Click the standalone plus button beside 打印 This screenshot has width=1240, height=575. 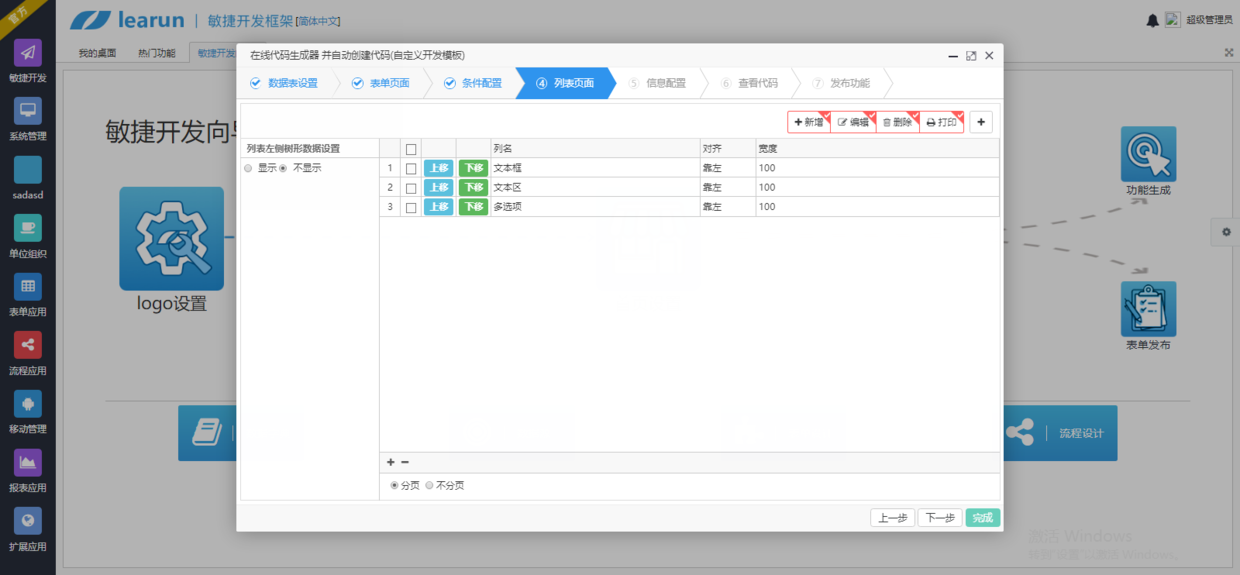(981, 122)
